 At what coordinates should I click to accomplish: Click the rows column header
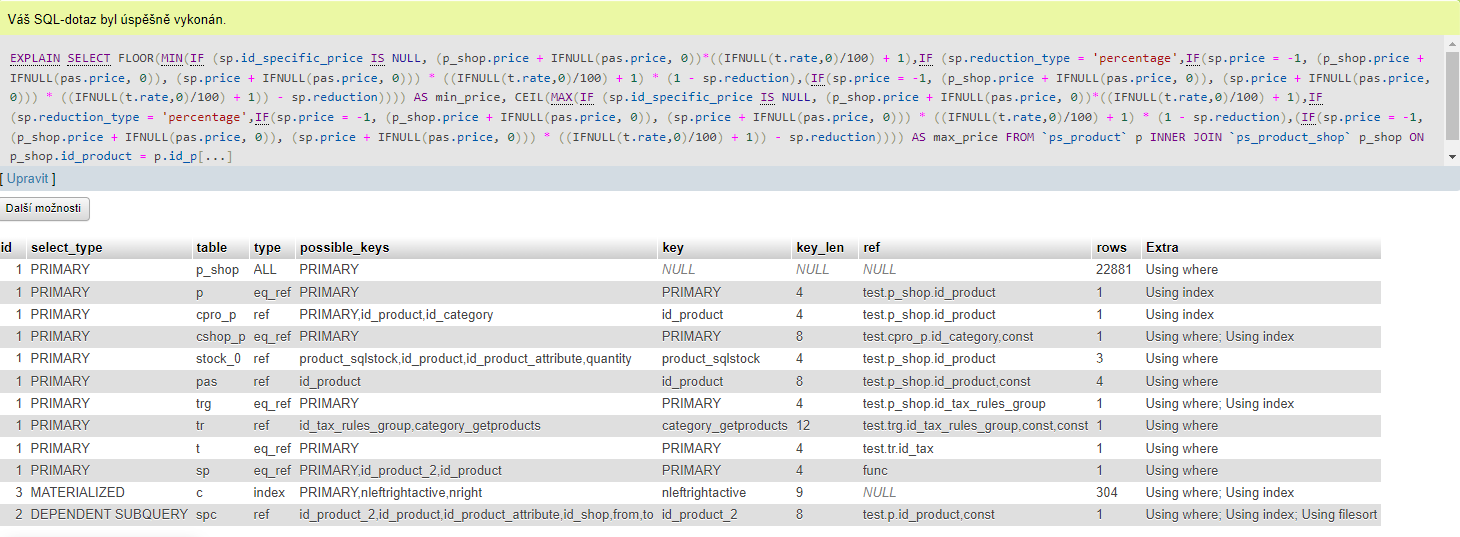coord(1110,247)
